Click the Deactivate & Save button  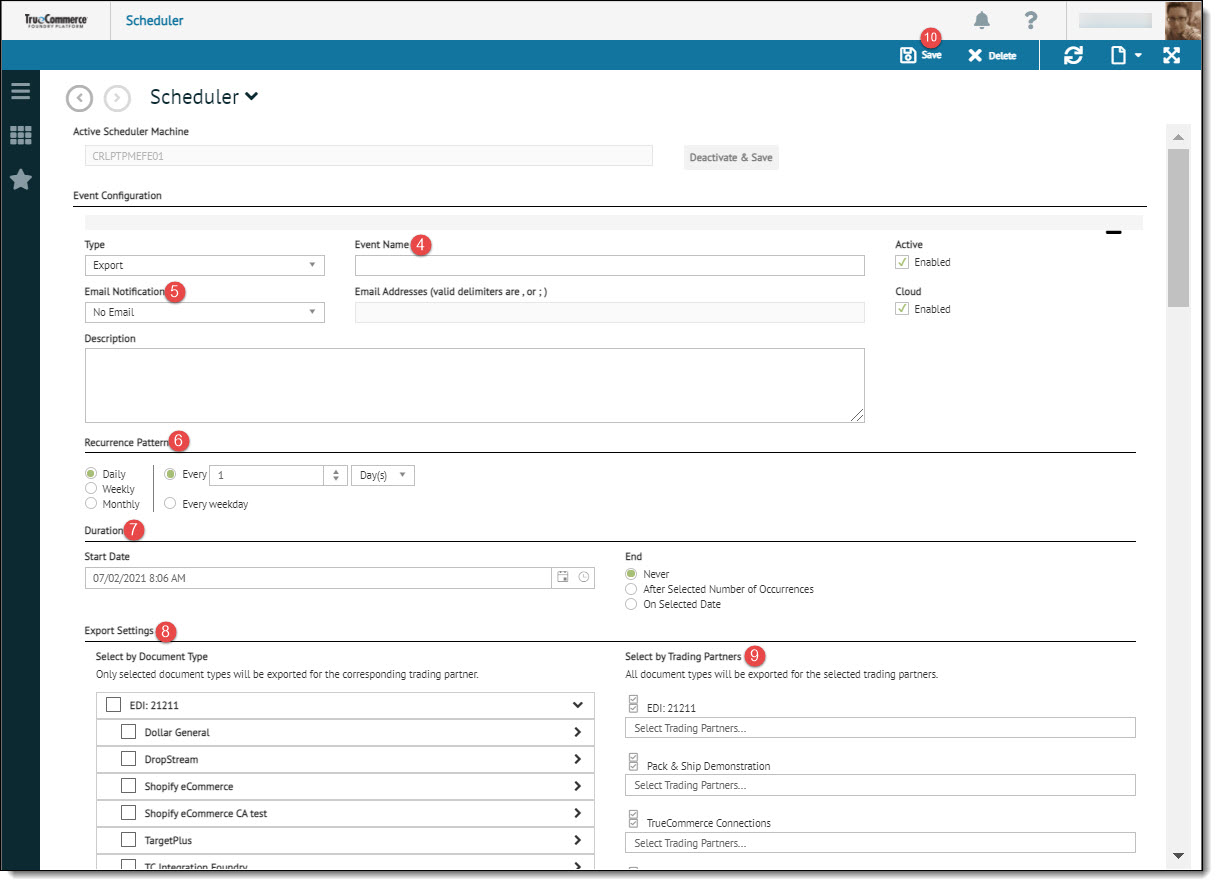point(730,157)
